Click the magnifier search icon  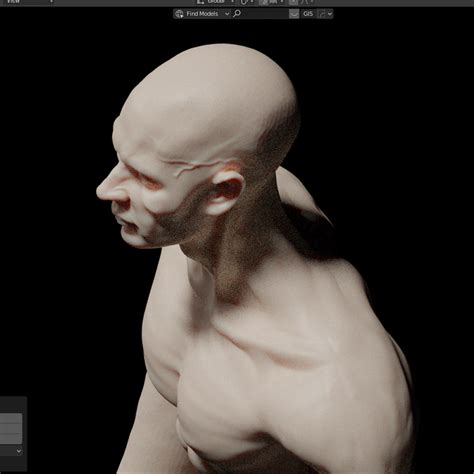point(237,14)
